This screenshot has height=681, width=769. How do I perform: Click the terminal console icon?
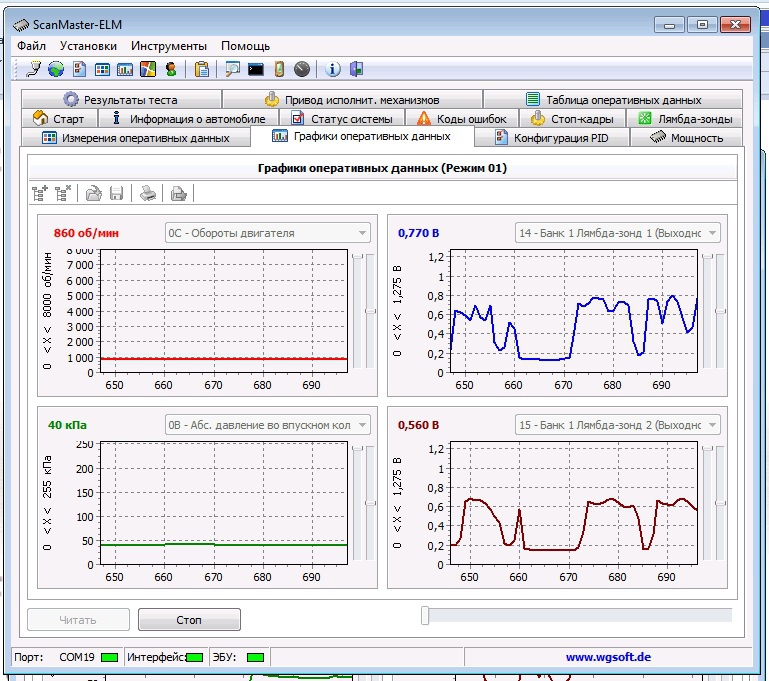coord(256,69)
